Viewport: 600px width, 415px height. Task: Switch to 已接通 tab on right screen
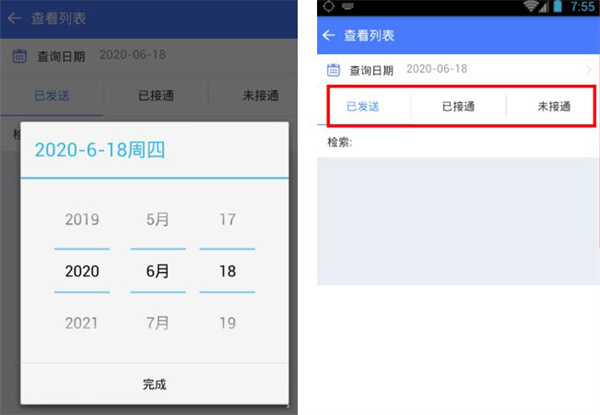pyautogui.click(x=458, y=106)
